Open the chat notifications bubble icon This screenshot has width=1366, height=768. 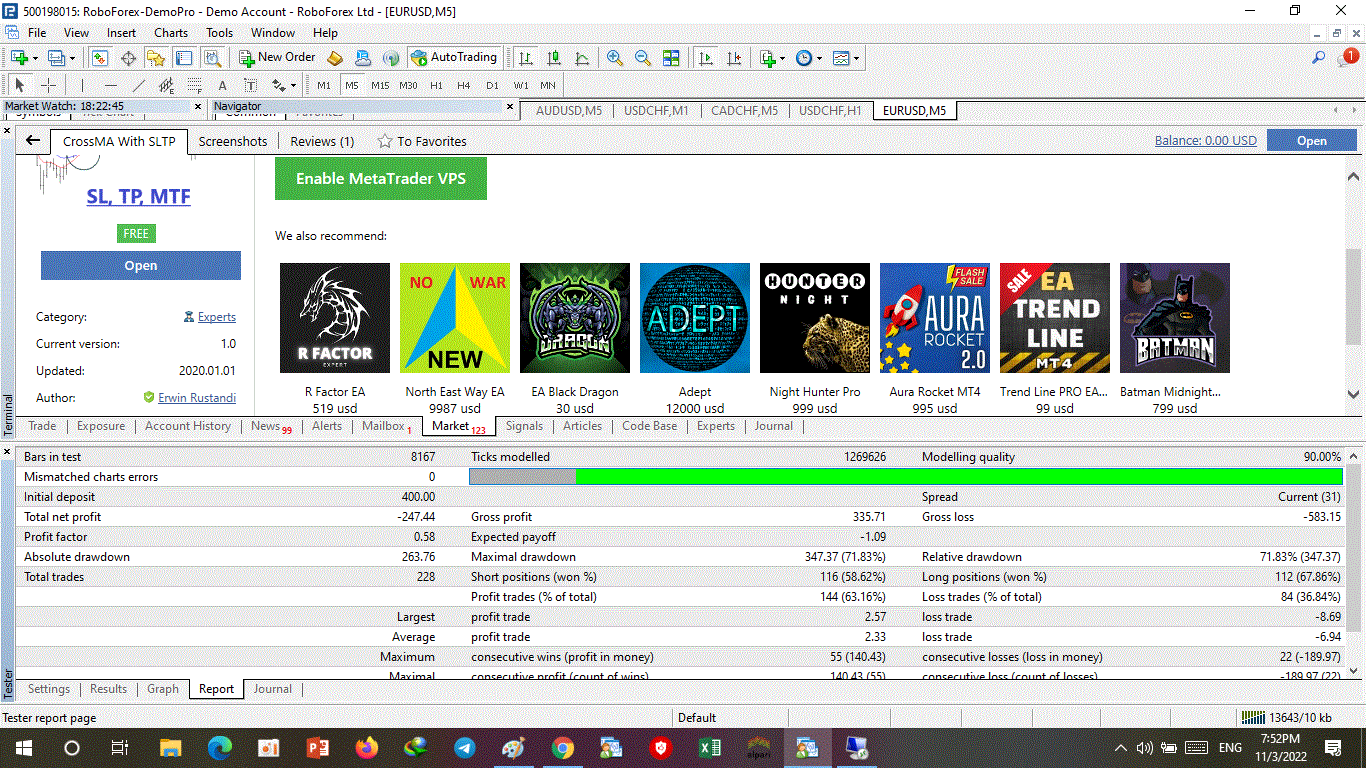(1346, 58)
